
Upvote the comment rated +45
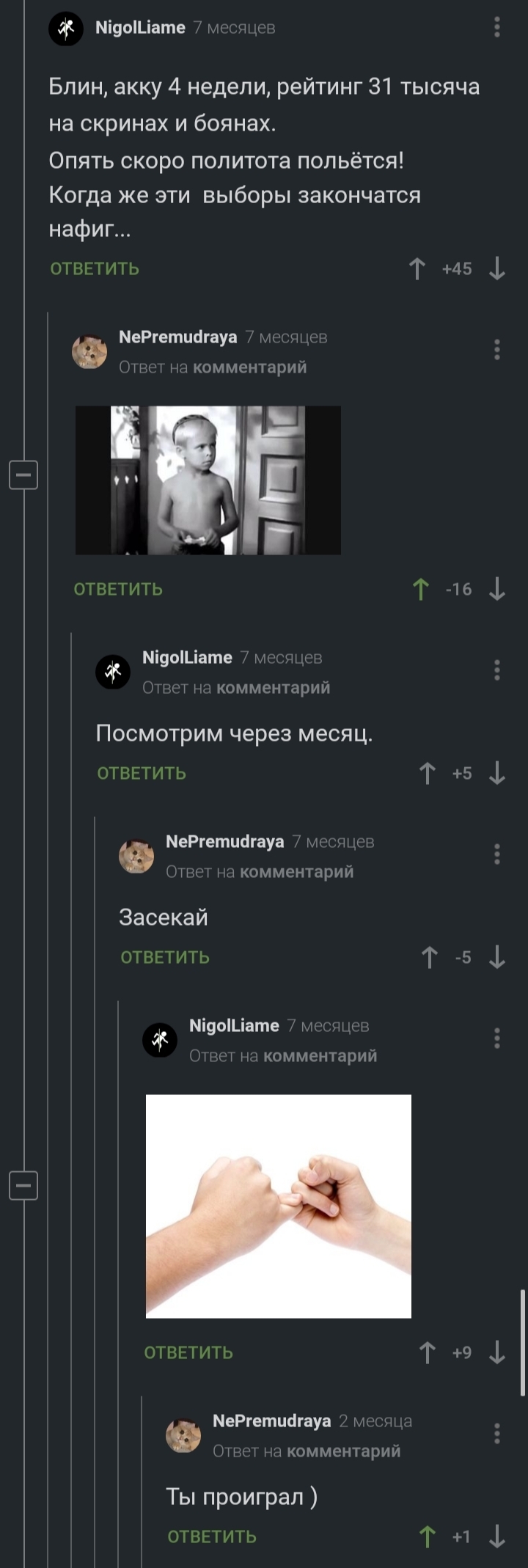tap(417, 269)
